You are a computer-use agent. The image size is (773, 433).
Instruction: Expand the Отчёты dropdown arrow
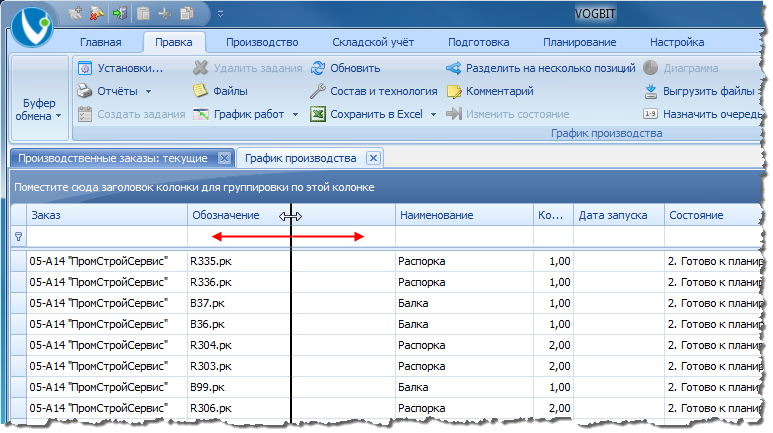(x=148, y=92)
